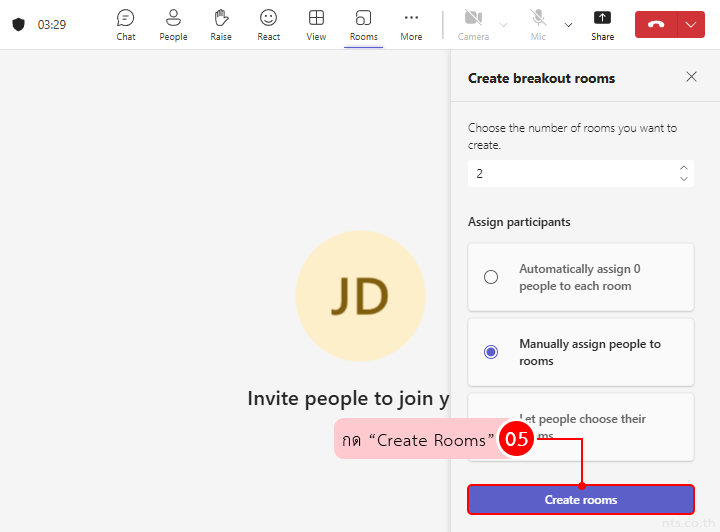
Task: Raise your hand in meeting
Action: 221,25
